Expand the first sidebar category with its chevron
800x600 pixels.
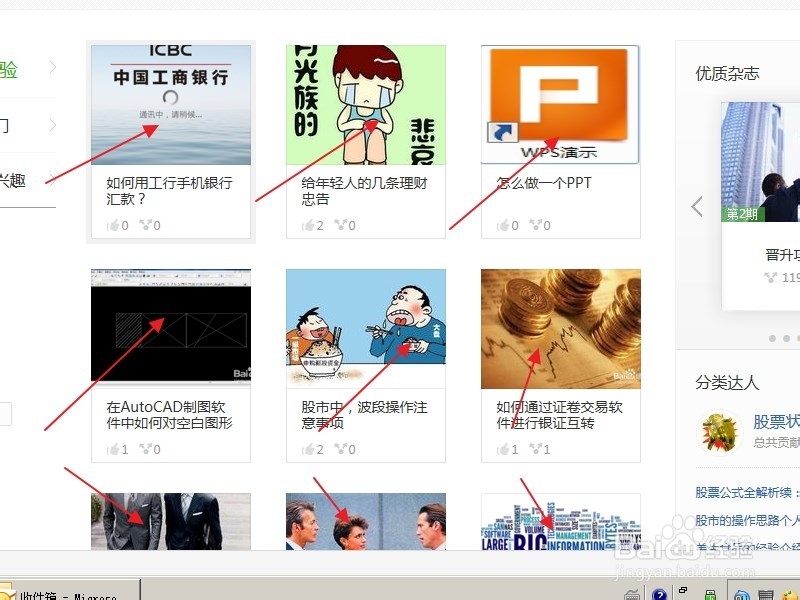pos(55,68)
